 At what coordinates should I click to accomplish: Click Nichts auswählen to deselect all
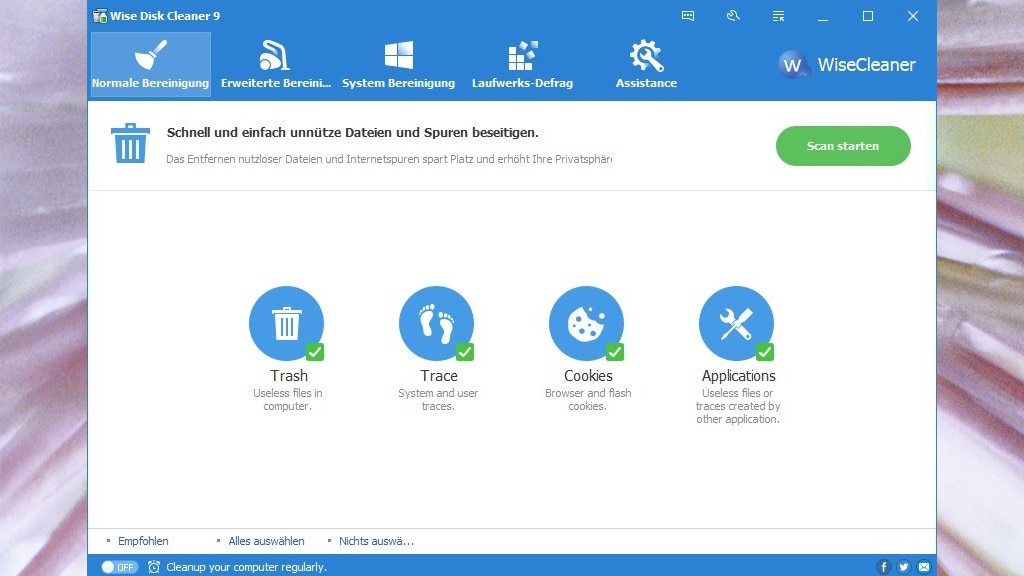tap(376, 541)
